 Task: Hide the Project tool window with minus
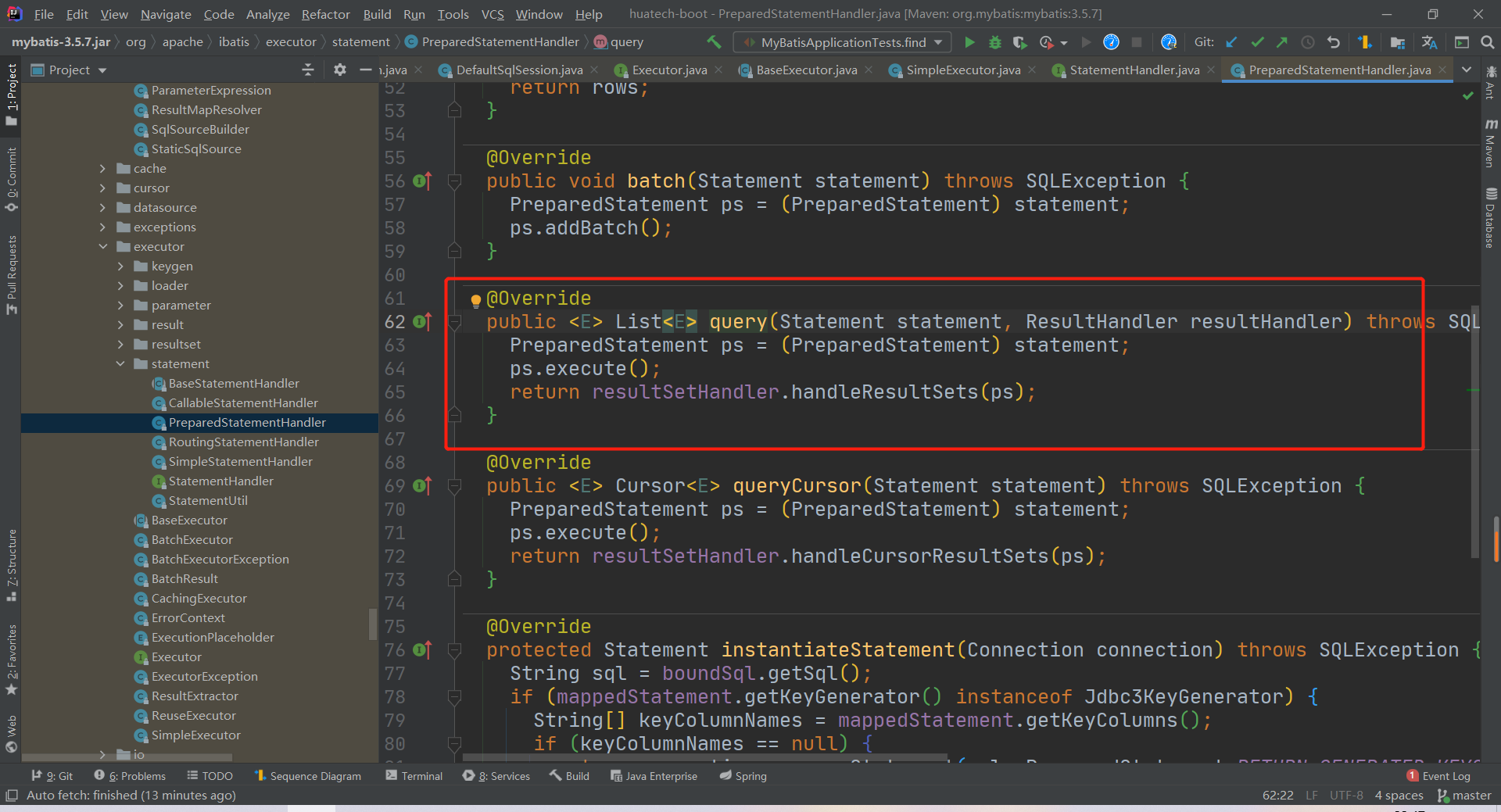tap(365, 70)
